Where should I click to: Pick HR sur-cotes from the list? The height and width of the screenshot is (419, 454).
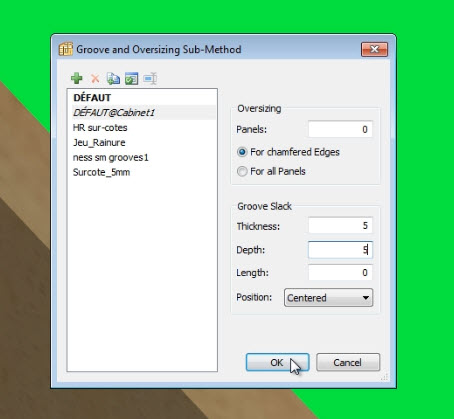click(x=100, y=128)
